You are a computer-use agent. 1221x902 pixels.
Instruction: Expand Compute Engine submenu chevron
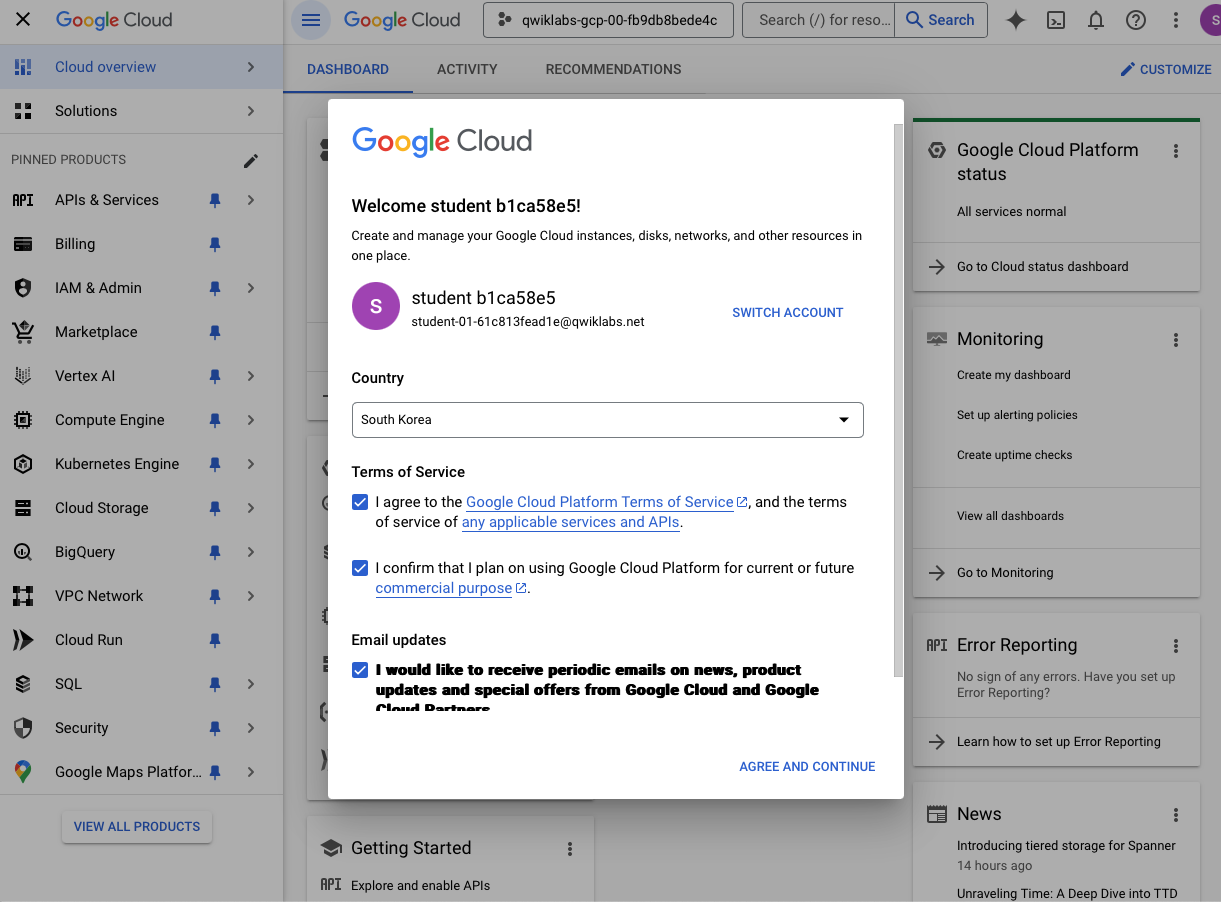coord(251,420)
